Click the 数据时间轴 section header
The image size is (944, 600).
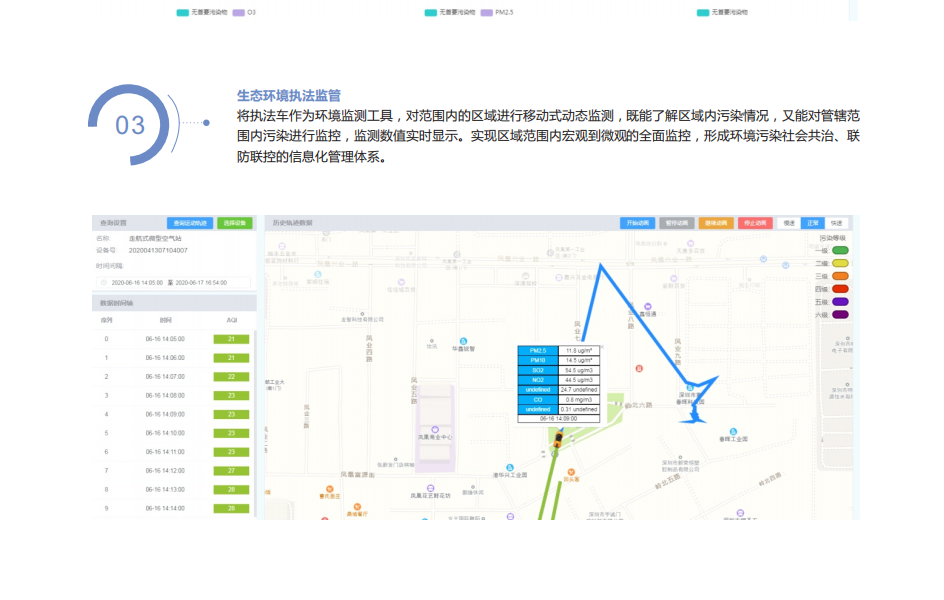(x=116, y=303)
